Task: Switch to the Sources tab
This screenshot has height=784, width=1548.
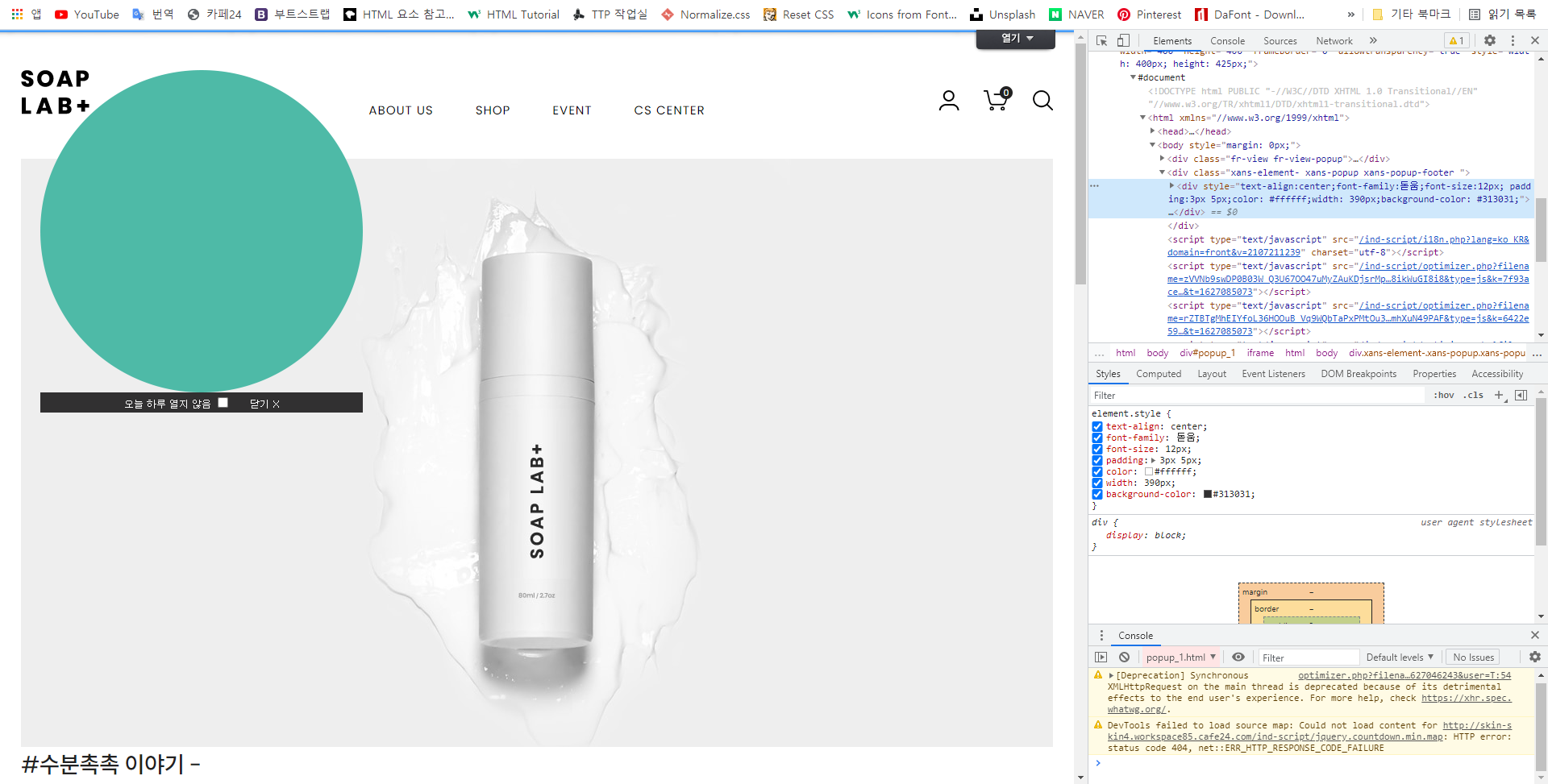Action: [x=1280, y=41]
